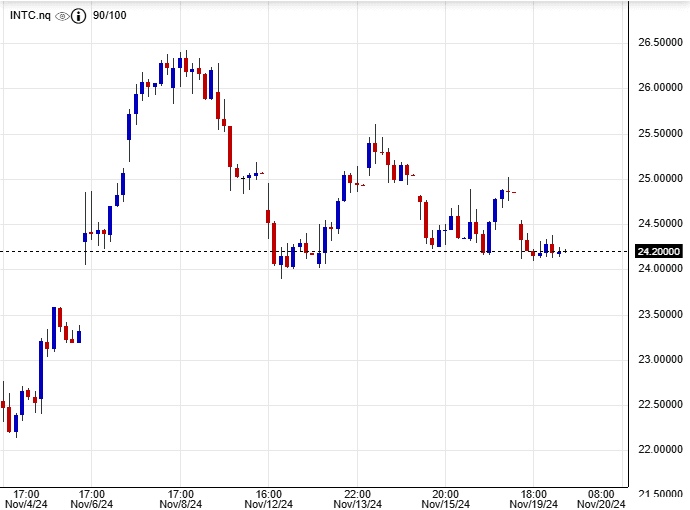The width and height of the screenshot is (690, 510).
Task: Click the Nov/6/24 time axis label
Action: click(92, 504)
